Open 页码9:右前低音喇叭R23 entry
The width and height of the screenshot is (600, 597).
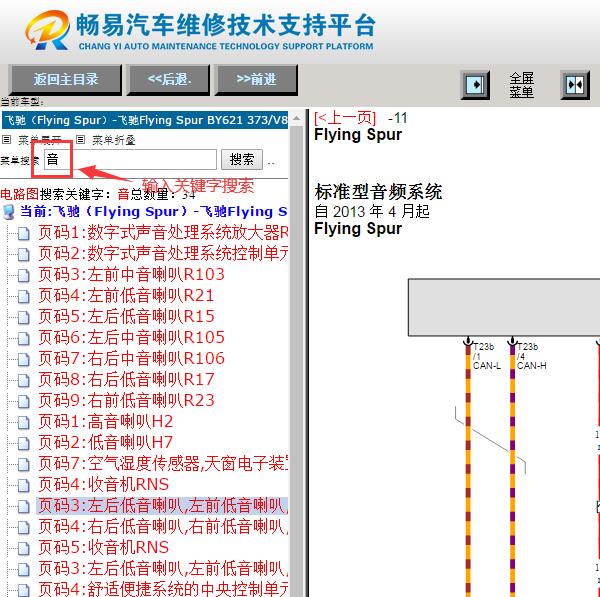coord(126,400)
